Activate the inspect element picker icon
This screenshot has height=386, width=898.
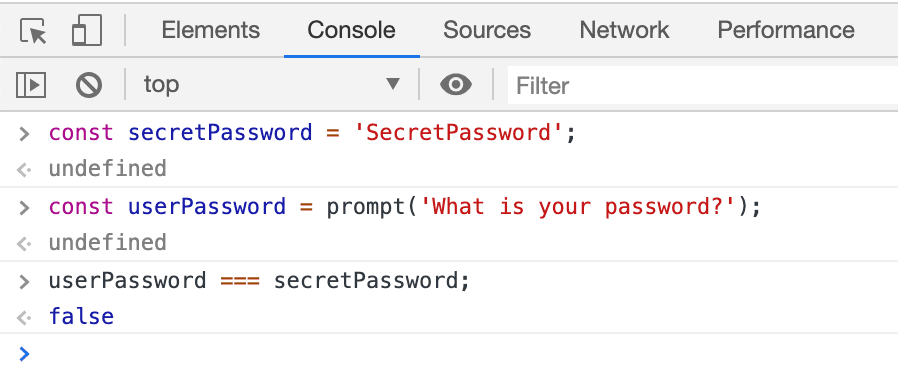tap(33, 30)
